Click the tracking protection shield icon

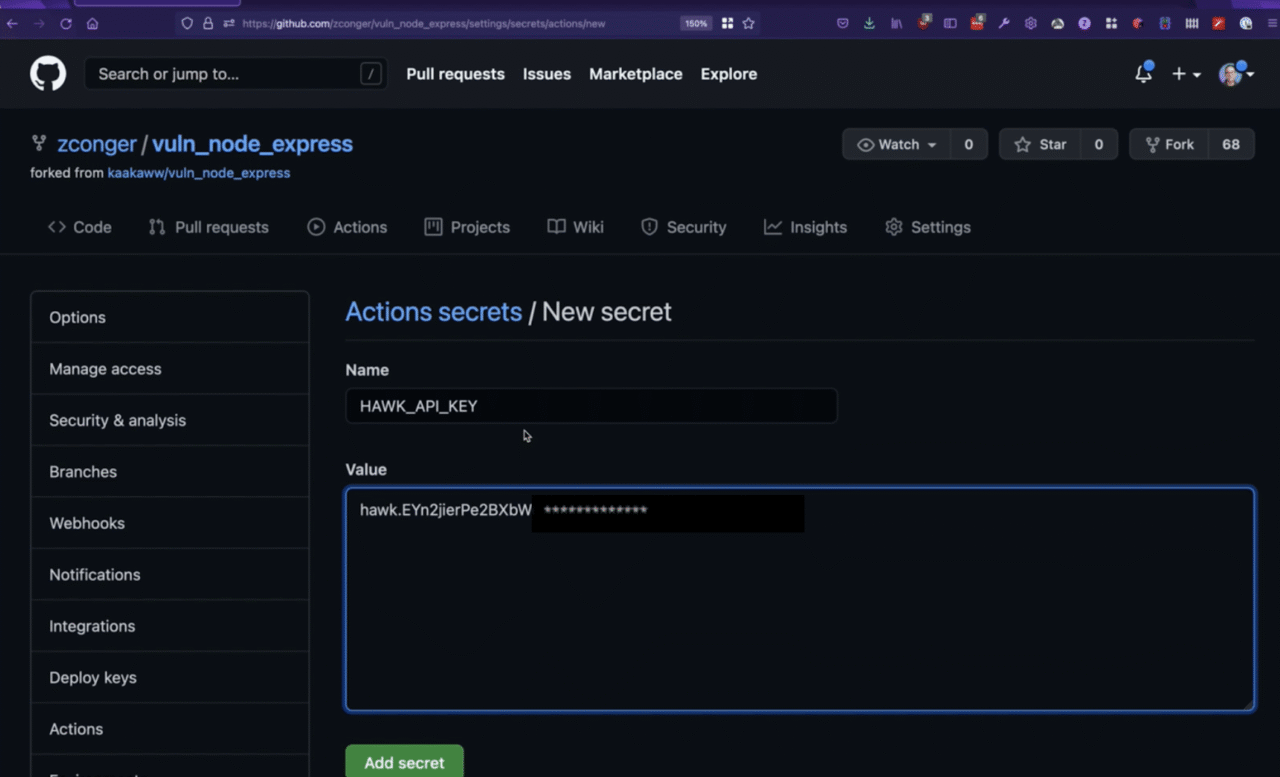point(187,23)
